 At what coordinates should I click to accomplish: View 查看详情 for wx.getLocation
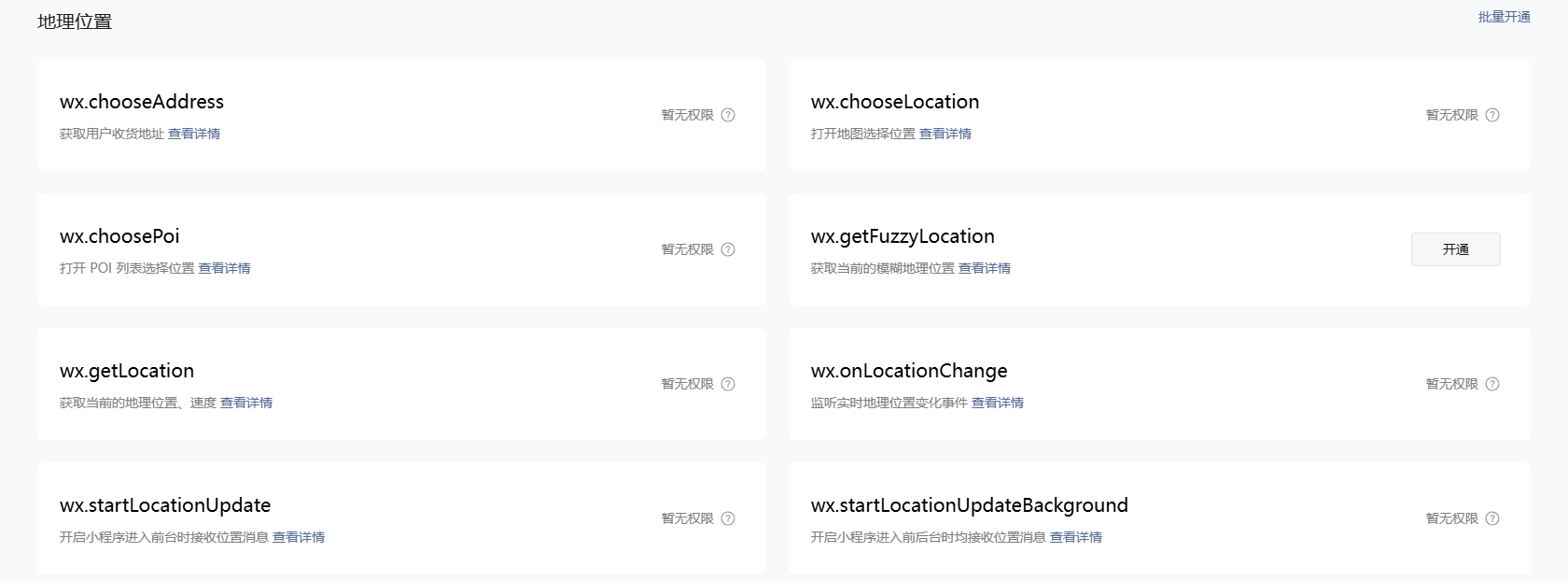(x=246, y=403)
